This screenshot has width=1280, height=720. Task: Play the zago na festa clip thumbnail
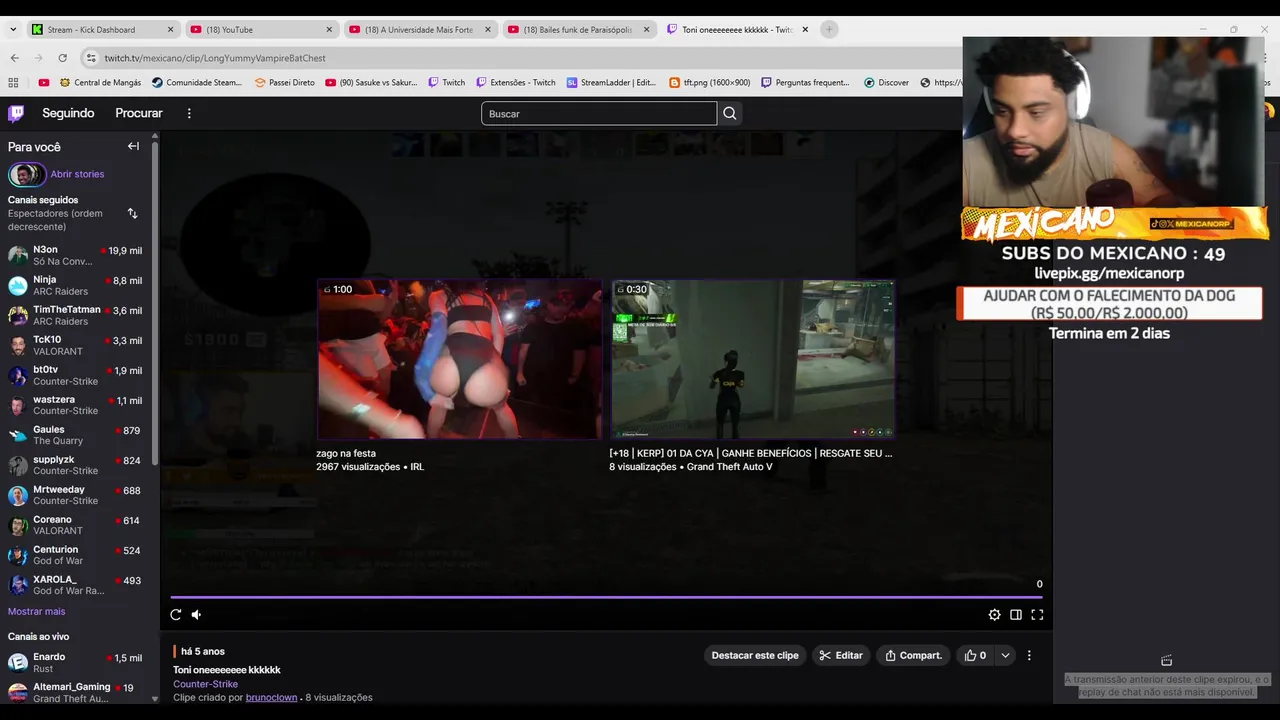pos(460,360)
